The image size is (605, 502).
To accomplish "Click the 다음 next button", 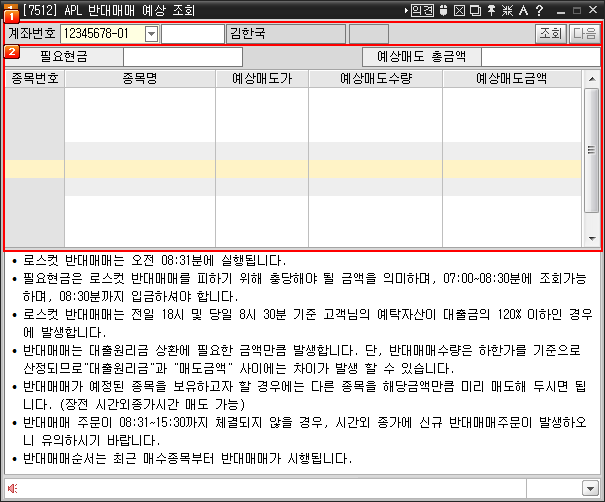I will pyautogui.click(x=585, y=34).
